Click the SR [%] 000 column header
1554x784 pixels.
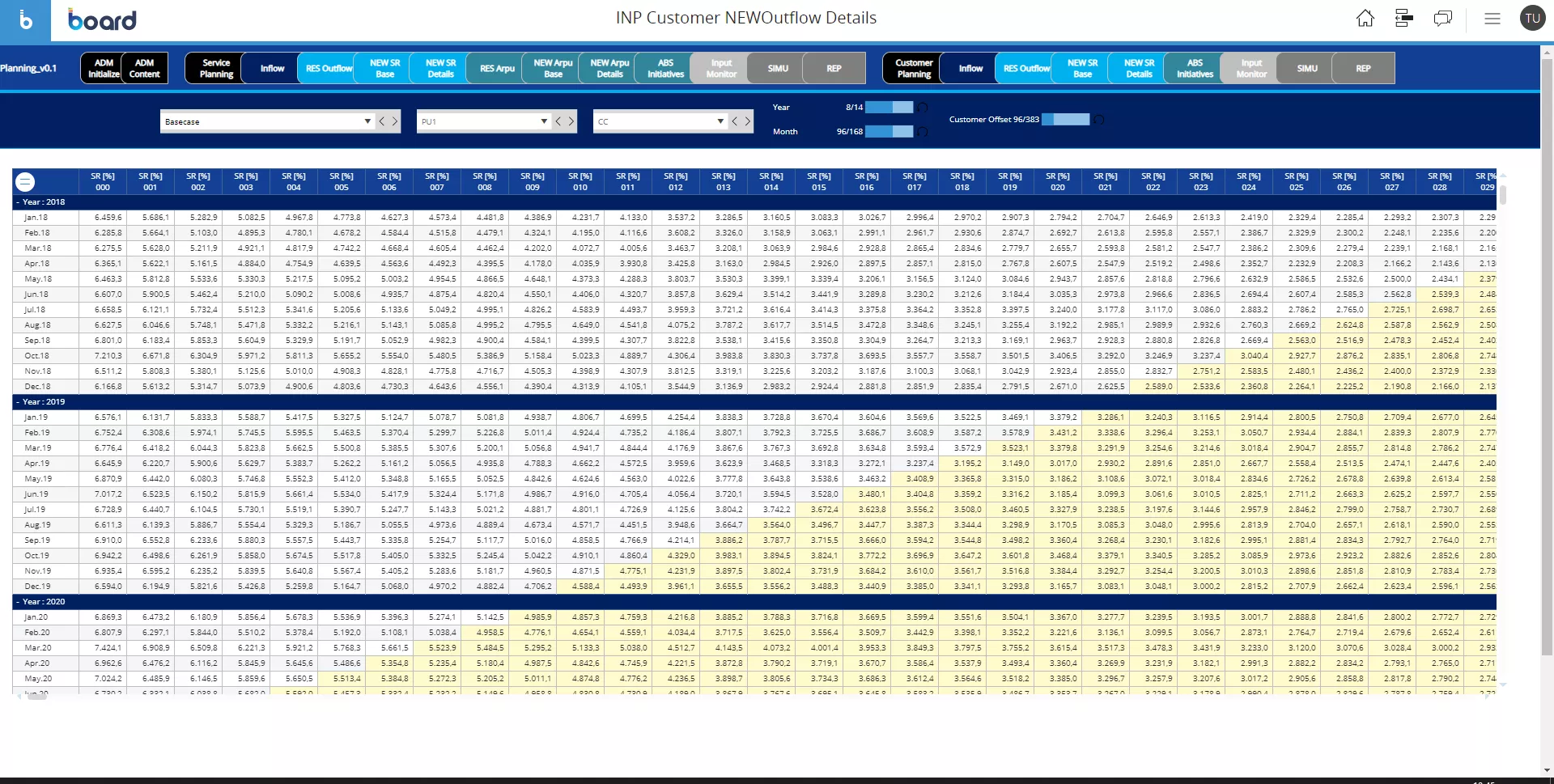(103, 181)
